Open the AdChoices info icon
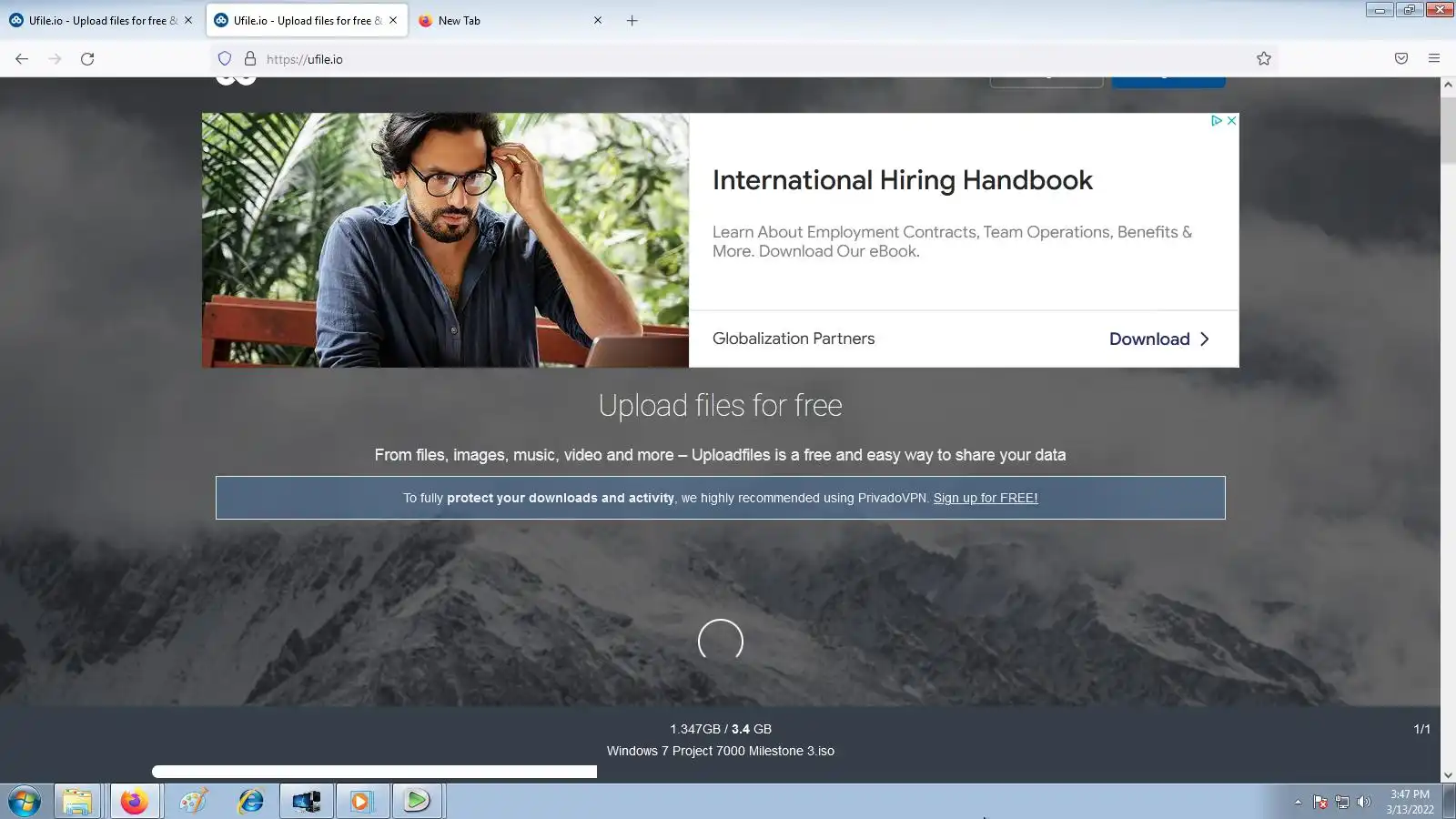This screenshot has height=819, width=1456. tap(1216, 120)
